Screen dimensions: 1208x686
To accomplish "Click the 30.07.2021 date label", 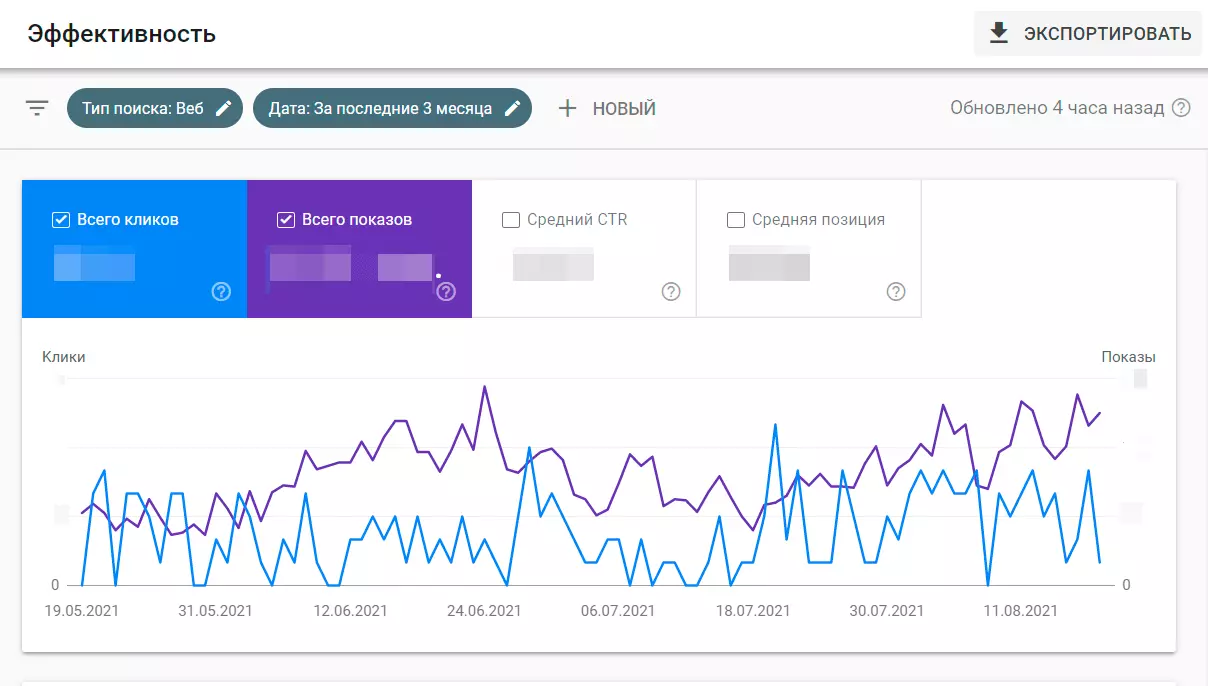I will [x=886, y=610].
